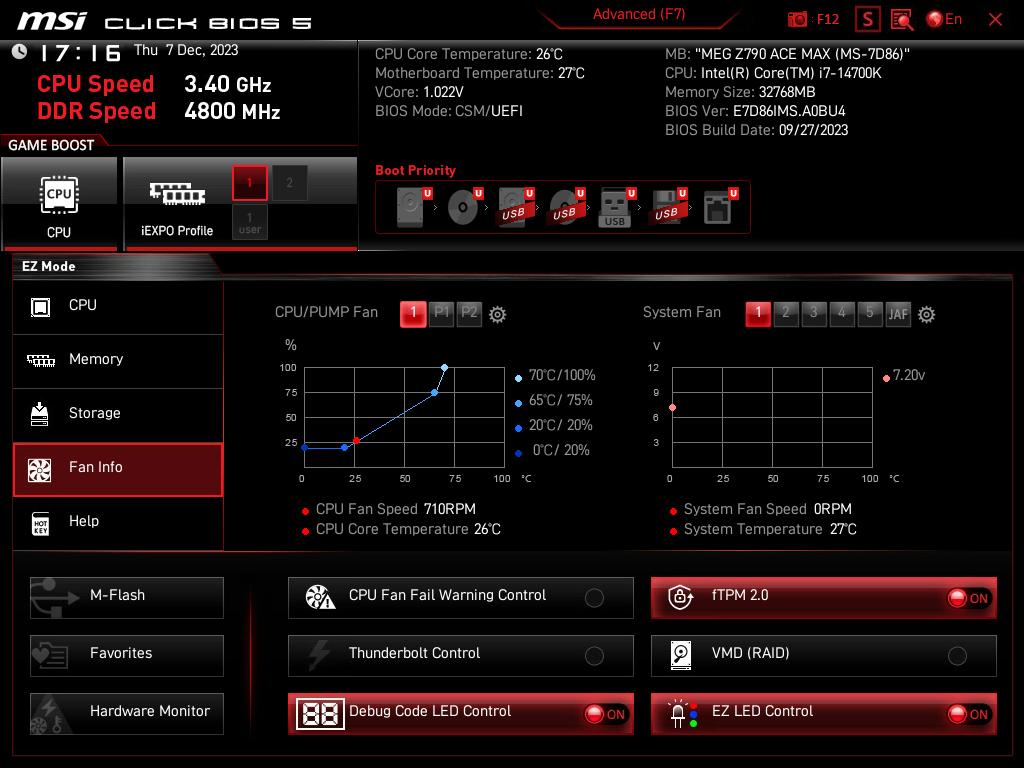Open the Storage section in EZ Mode
Screen dimensions: 1024x768
[118, 414]
